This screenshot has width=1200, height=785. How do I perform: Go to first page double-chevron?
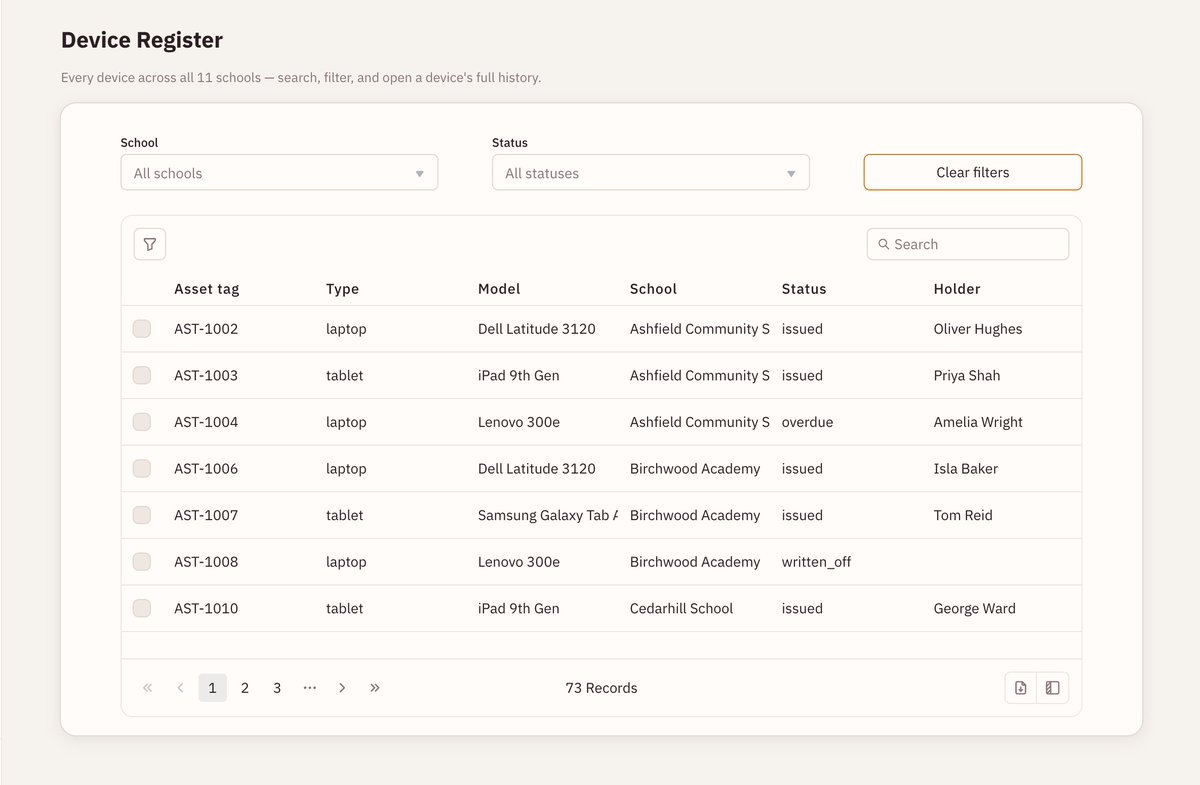pos(148,688)
